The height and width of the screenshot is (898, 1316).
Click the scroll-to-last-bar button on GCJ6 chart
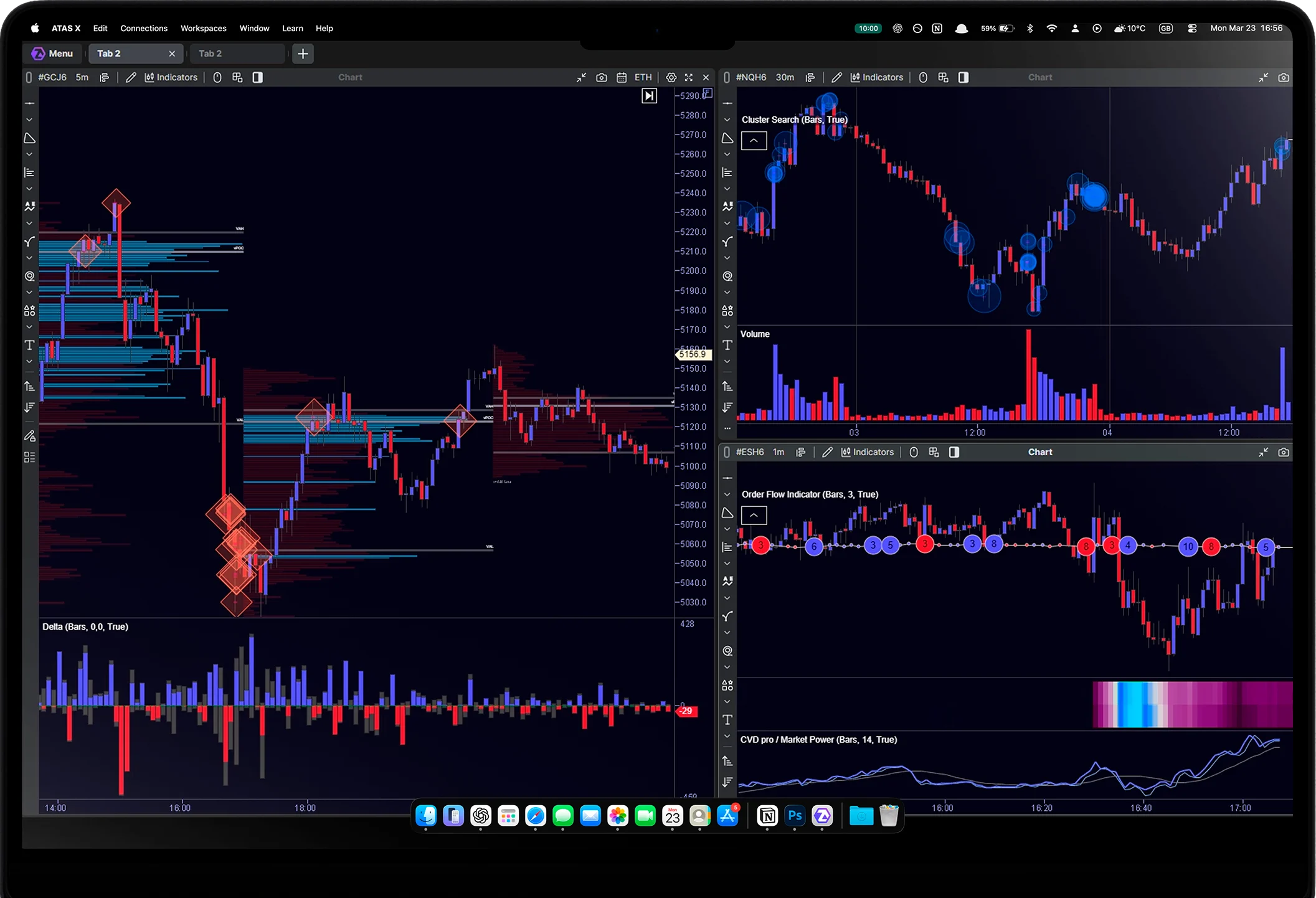649,96
